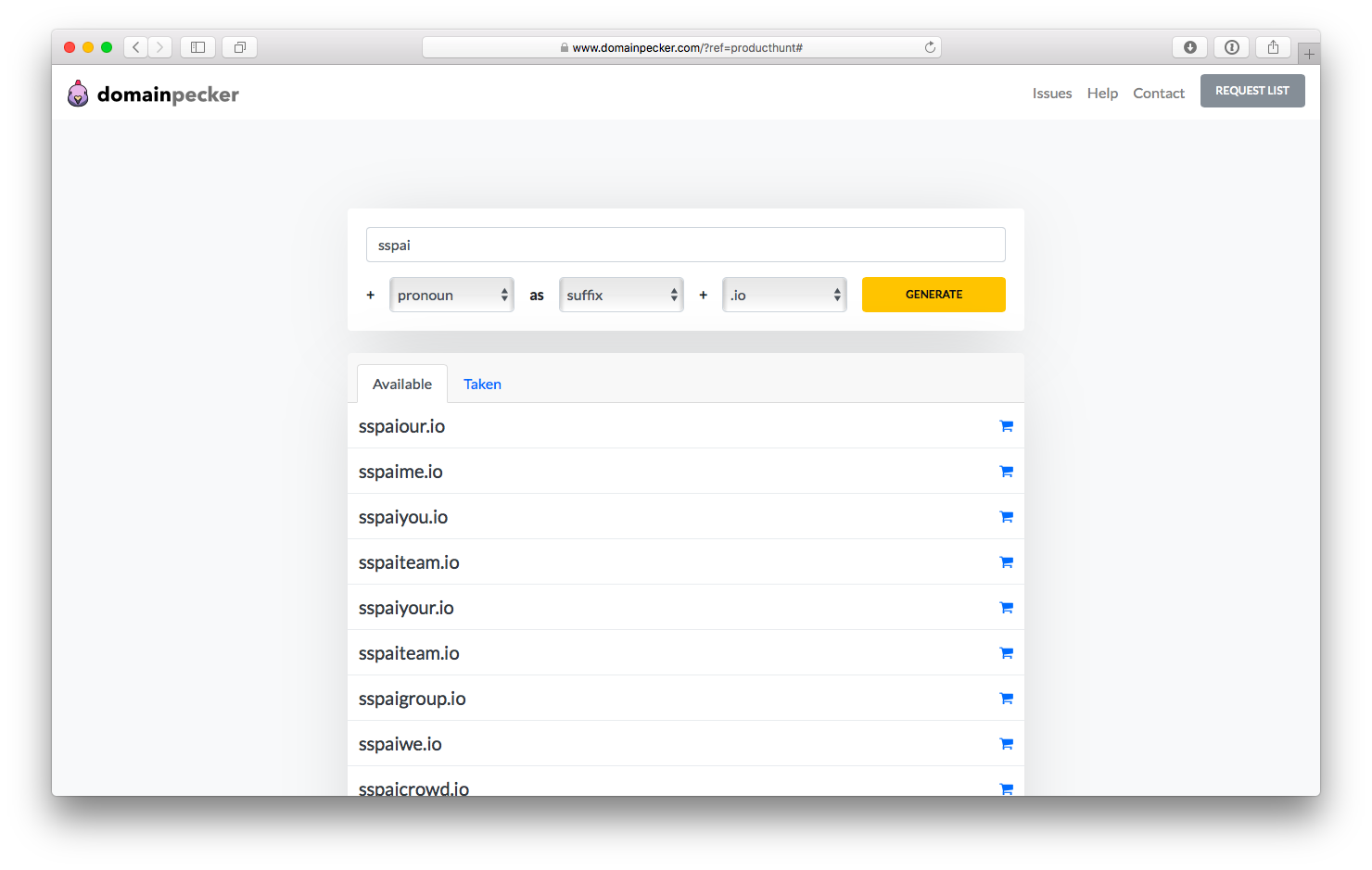The image size is (1372, 870).
Task: Toggle the Safari sidebar button
Action: coord(197,47)
